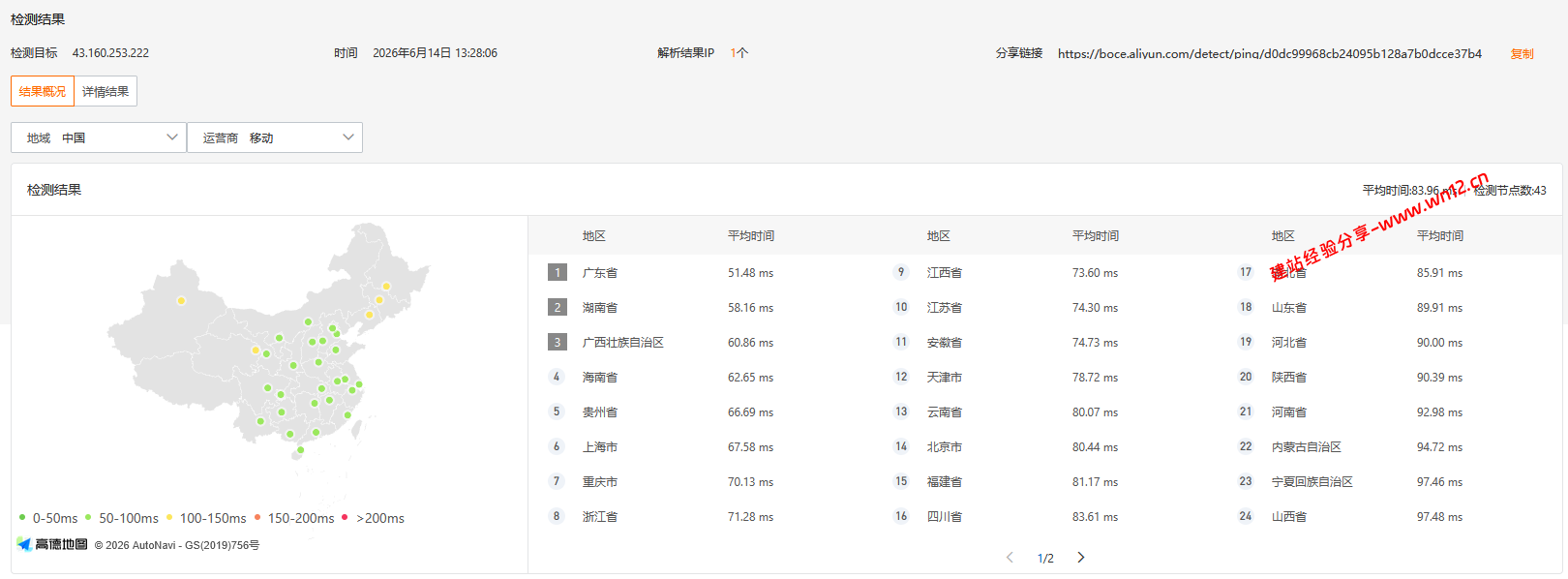Click the rank 3 badge for 广西壮族自治区
The image size is (1568, 579).
(x=557, y=342)
